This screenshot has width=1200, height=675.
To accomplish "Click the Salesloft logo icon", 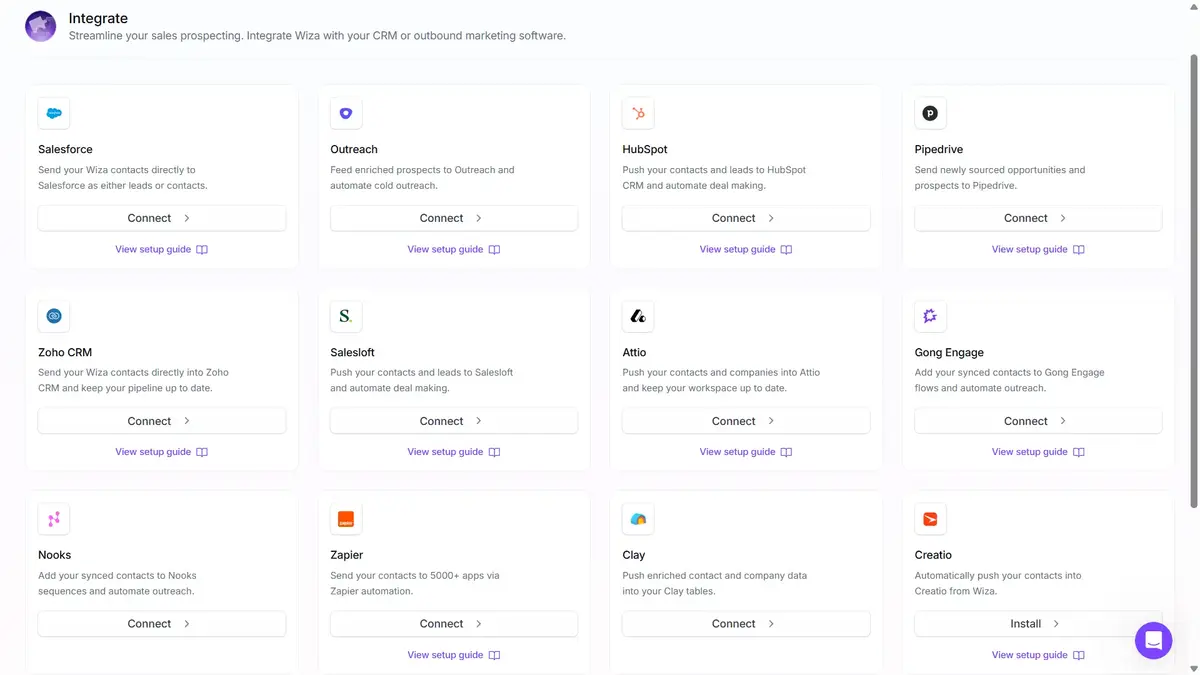I will point(346,316).
